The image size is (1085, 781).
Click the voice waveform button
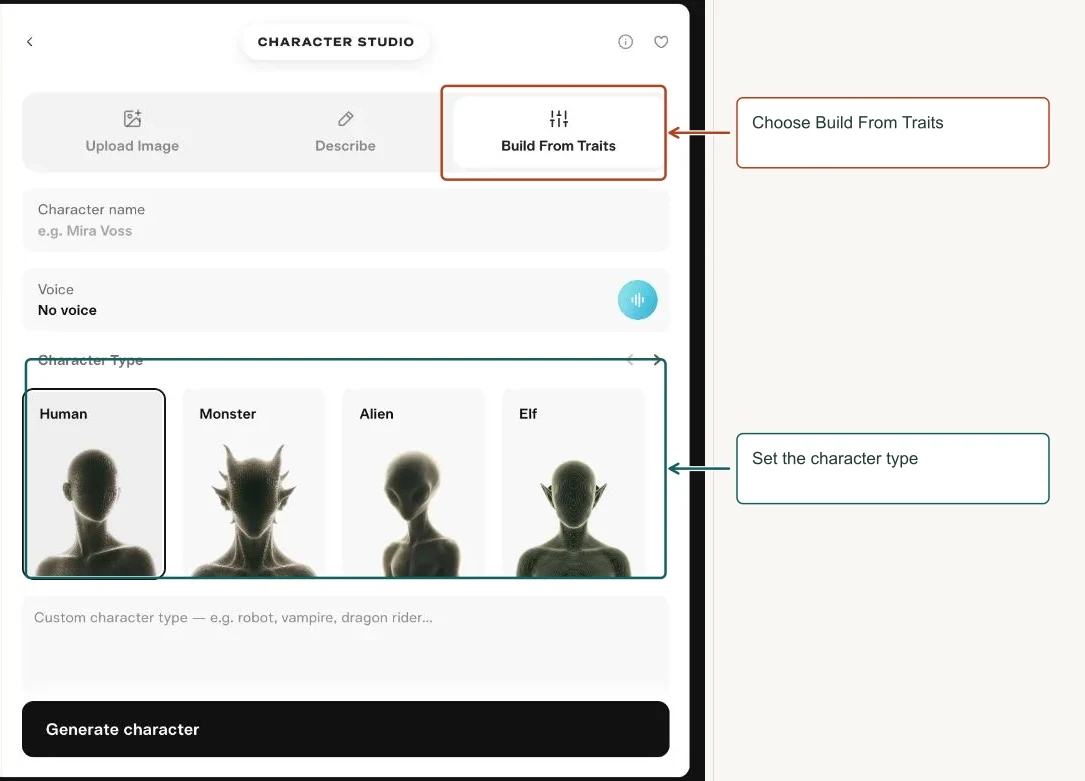pos(637,300)
